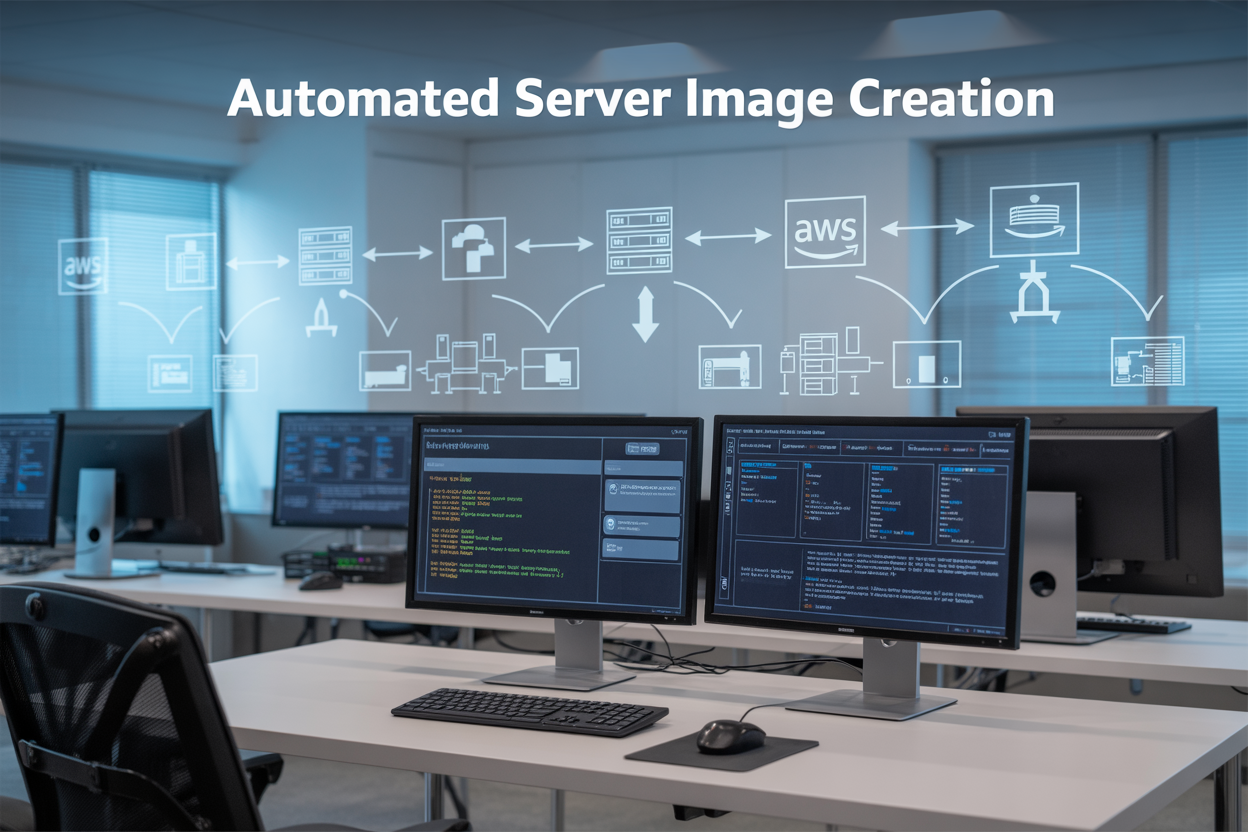The height and width of the screenshot is (832, 1248).
Task: Click the document icon at far right of diagram
Action: tap(1147, 361)
